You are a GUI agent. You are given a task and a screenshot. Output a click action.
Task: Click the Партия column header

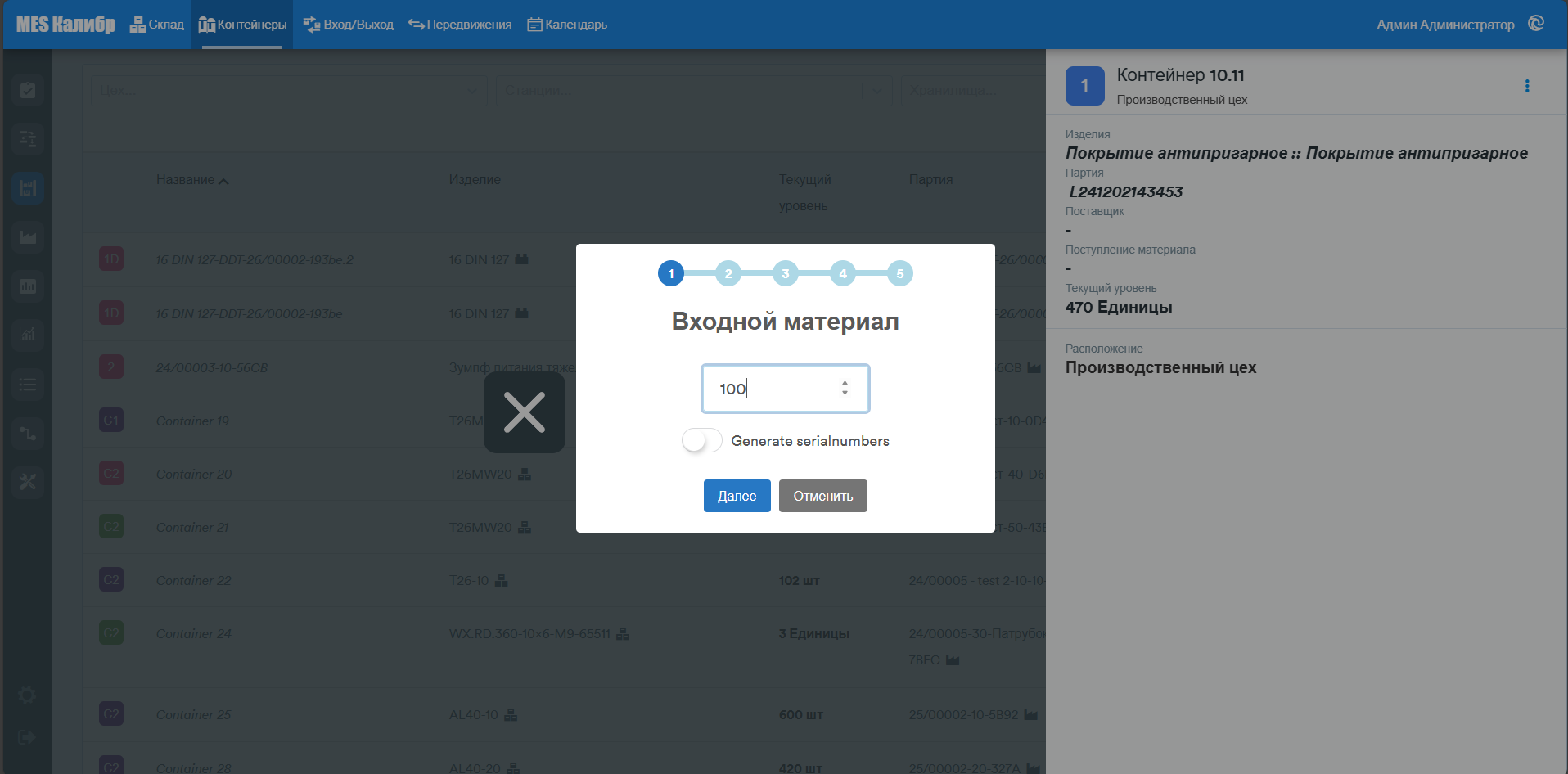tap(930, 179)
